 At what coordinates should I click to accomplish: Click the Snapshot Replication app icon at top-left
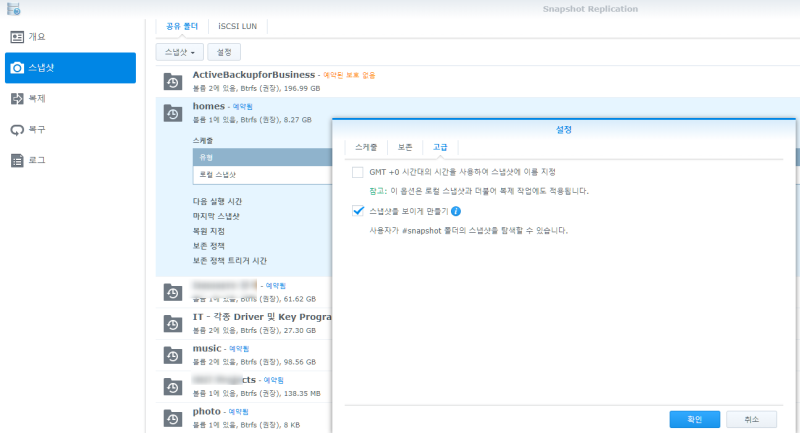coord(14,9)
